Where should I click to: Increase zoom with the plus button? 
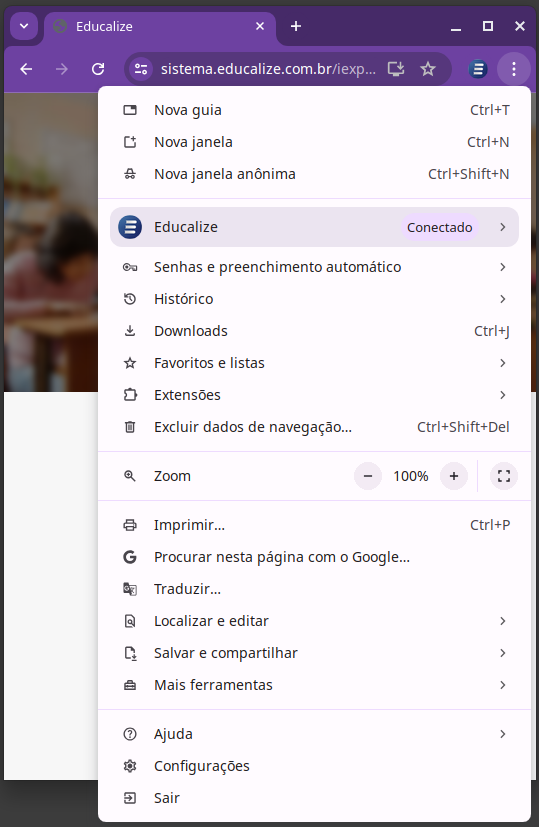point(454,476)
